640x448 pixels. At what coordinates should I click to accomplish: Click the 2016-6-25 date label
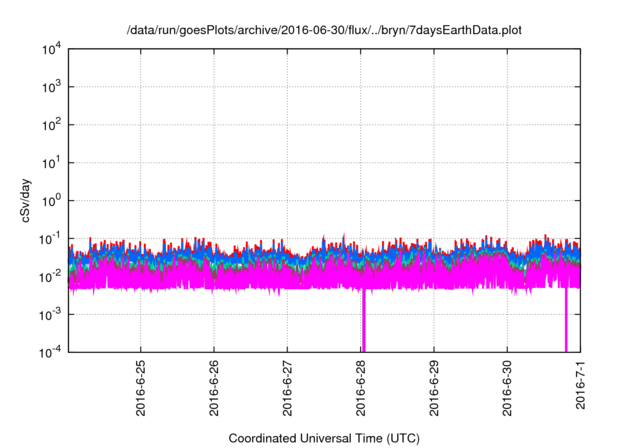tap(140, 388)
